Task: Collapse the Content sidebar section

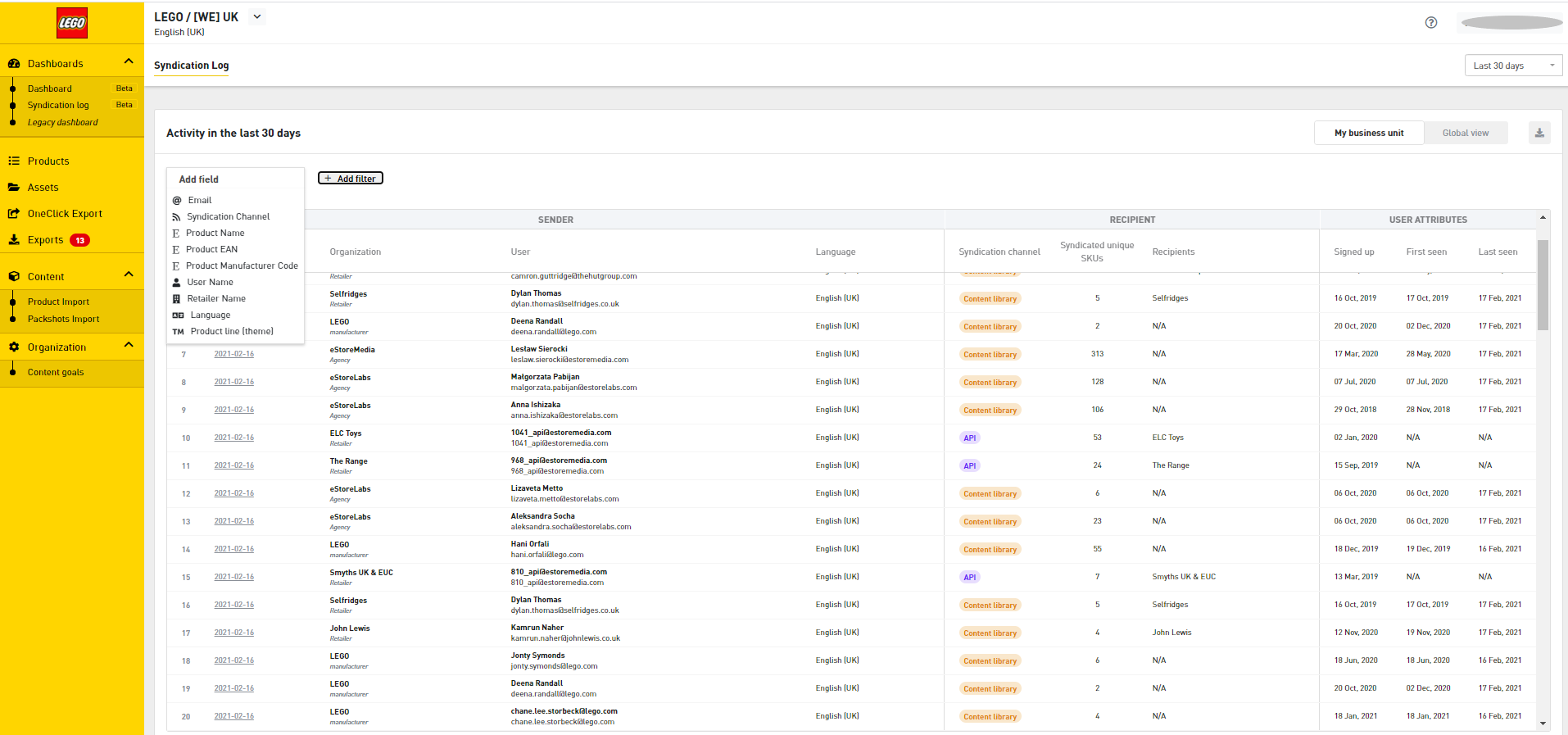Action: click(x=129, y=275)
